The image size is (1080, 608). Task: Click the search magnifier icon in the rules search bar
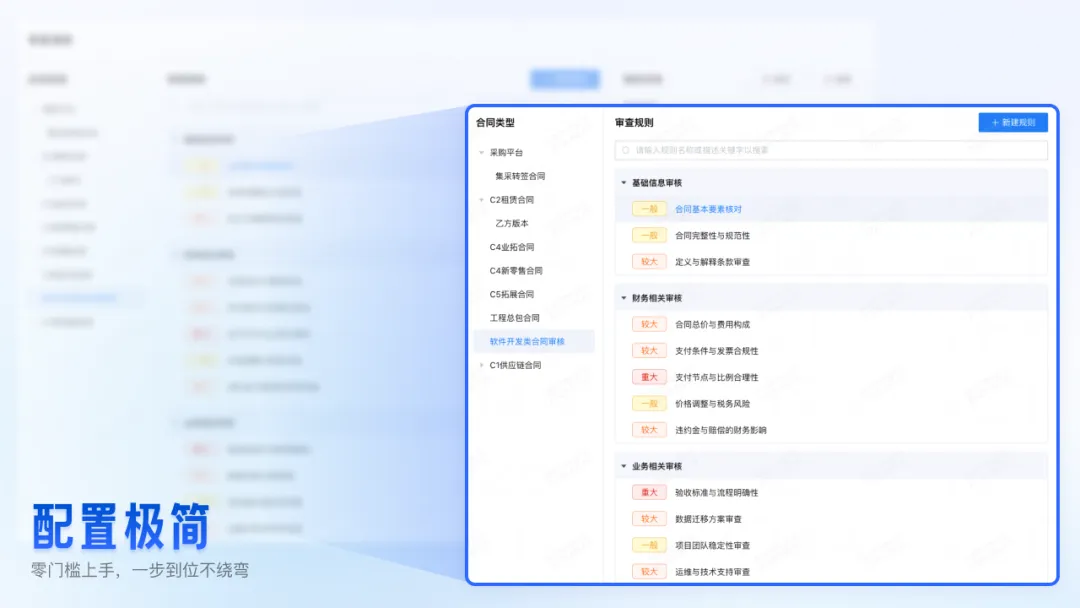623,148
